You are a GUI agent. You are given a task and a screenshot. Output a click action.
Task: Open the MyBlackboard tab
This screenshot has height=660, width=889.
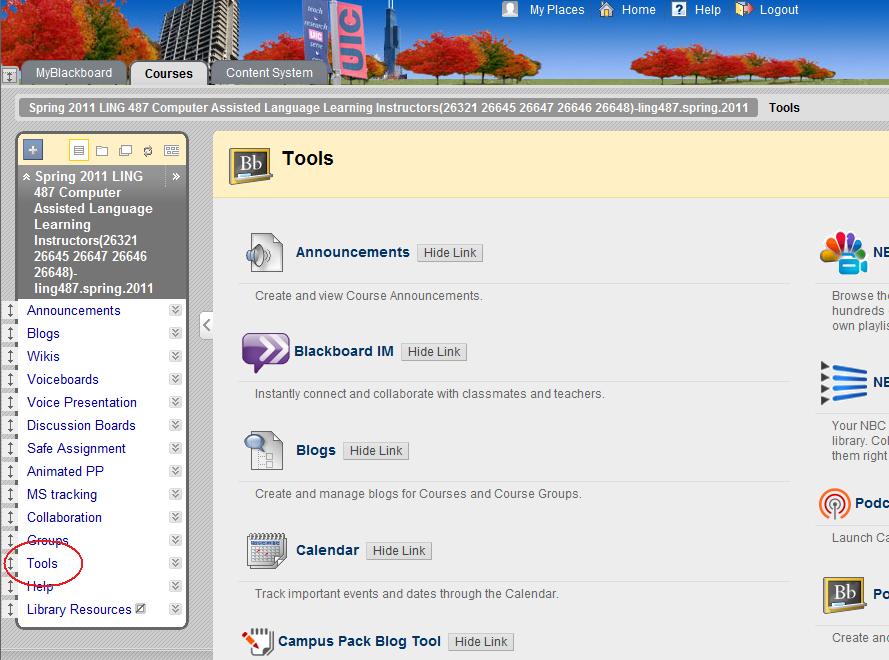pos(74,73)
